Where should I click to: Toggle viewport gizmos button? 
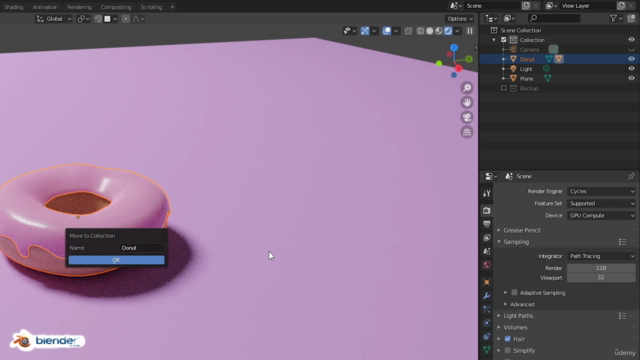coord(365,31)
